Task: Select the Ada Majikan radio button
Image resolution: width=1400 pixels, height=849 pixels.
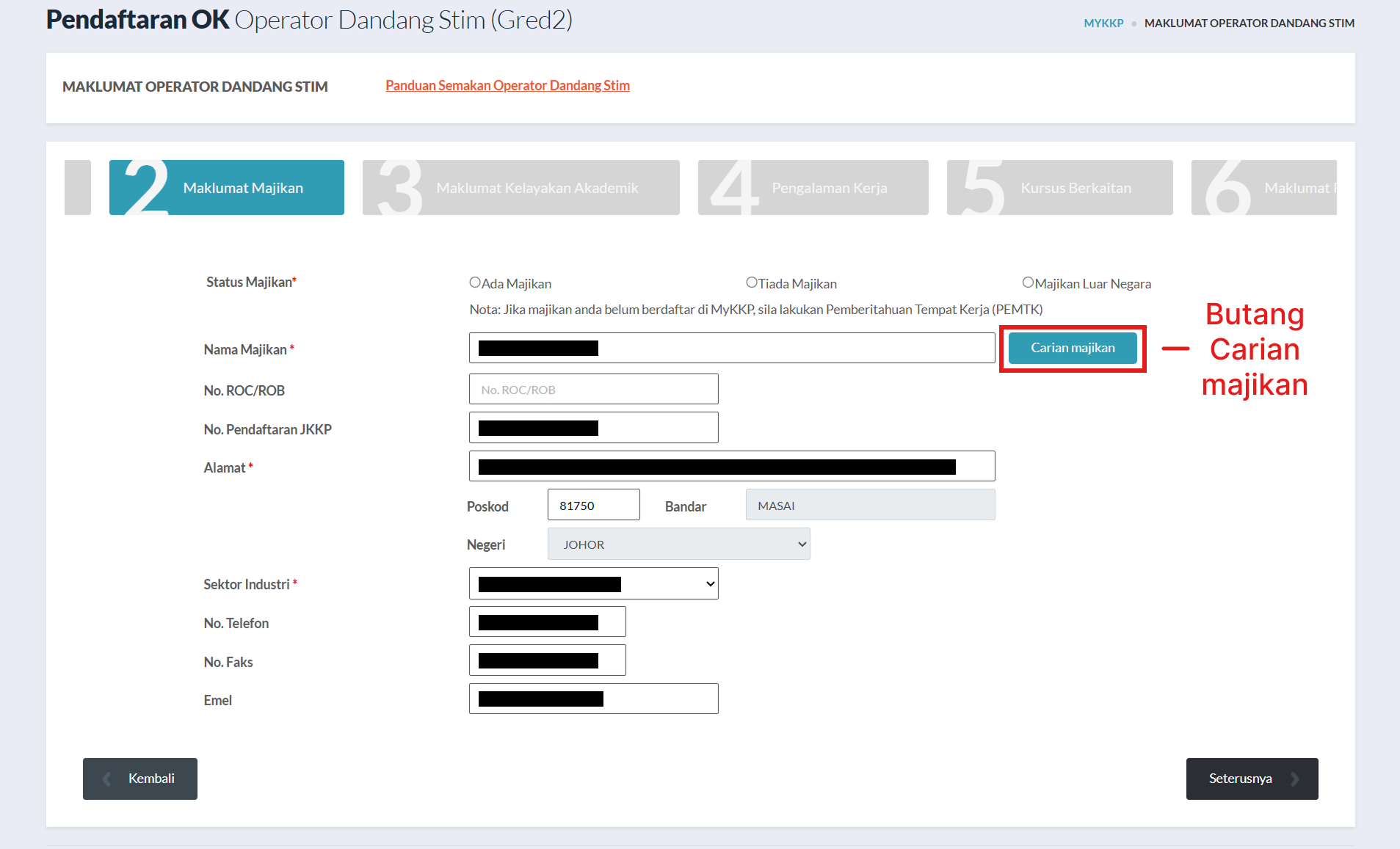Action: (475, 283)
